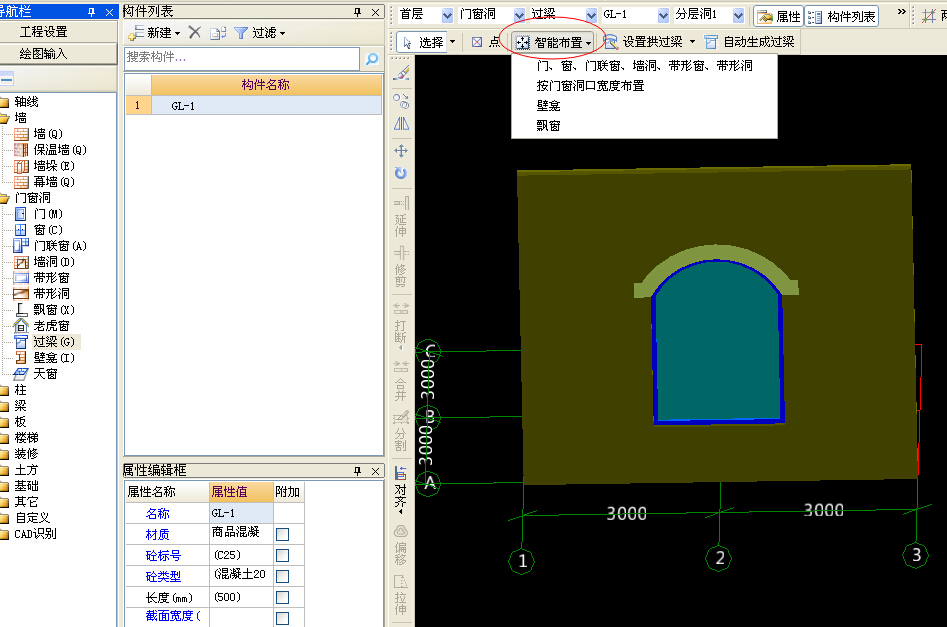Open the 绘图输入 tab
Viewport: 947px width, 627px height.
coord(58,54)
